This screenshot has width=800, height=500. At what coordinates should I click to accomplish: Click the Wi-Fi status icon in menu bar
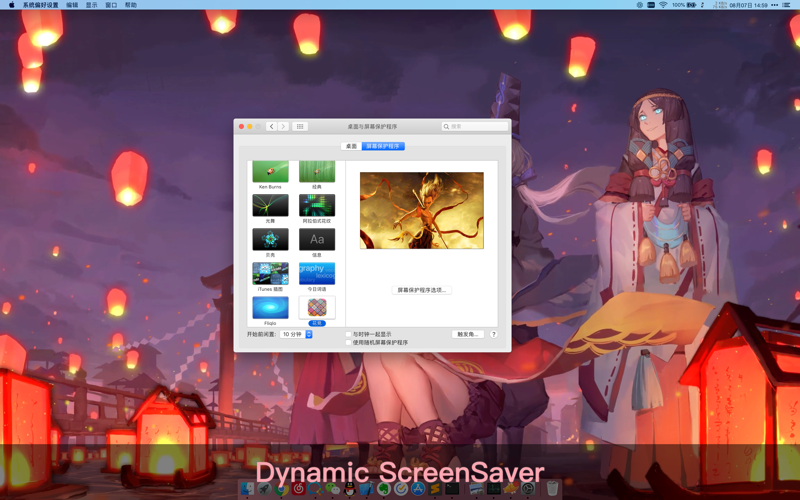tap(663, 5)
